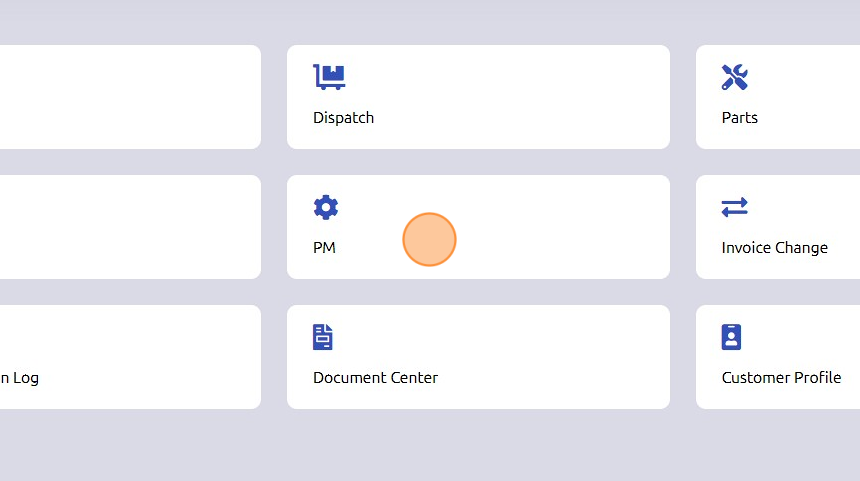Click the Document Center file icon

click(x=322, y=337)
